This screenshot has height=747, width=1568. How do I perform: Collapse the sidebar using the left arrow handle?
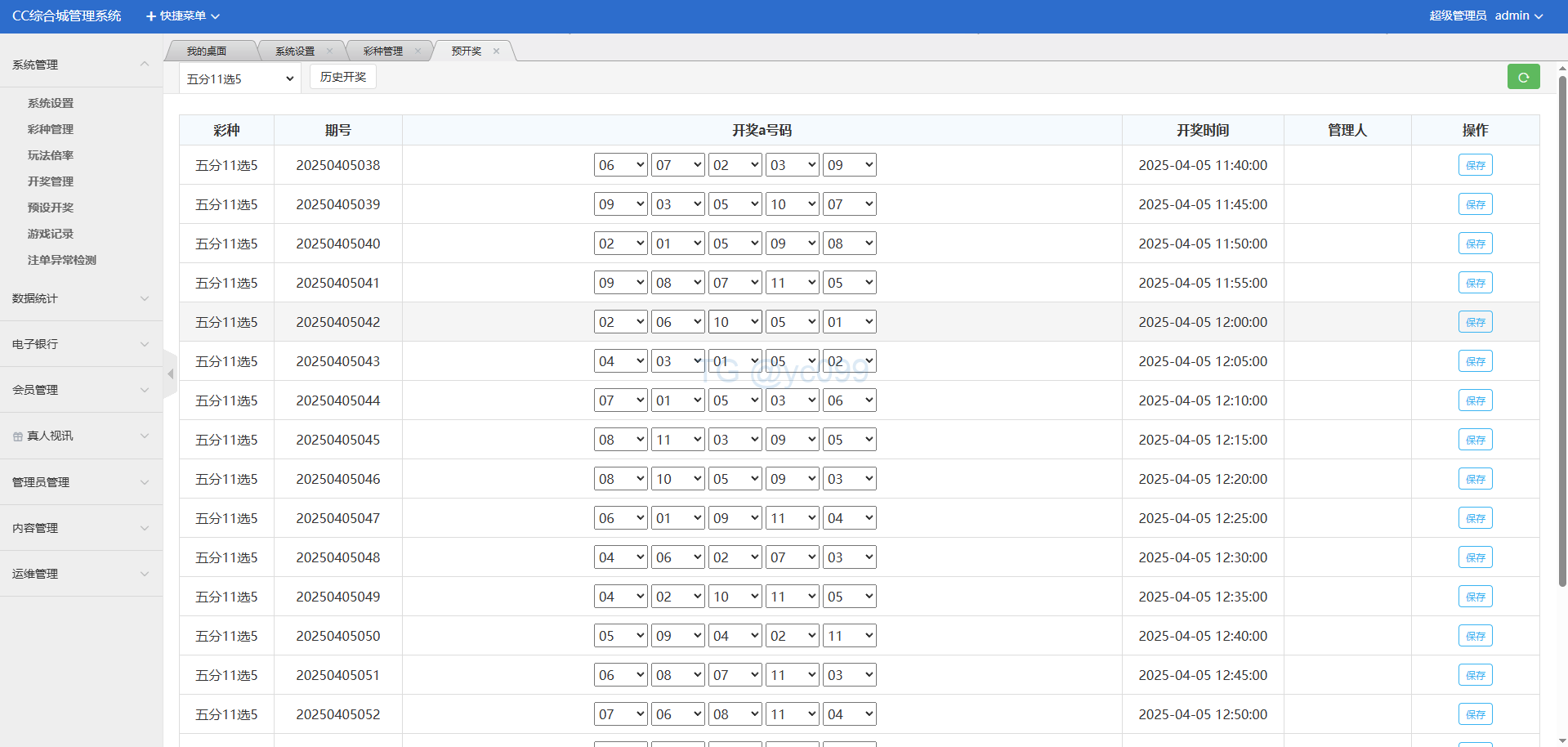point(170,374)
